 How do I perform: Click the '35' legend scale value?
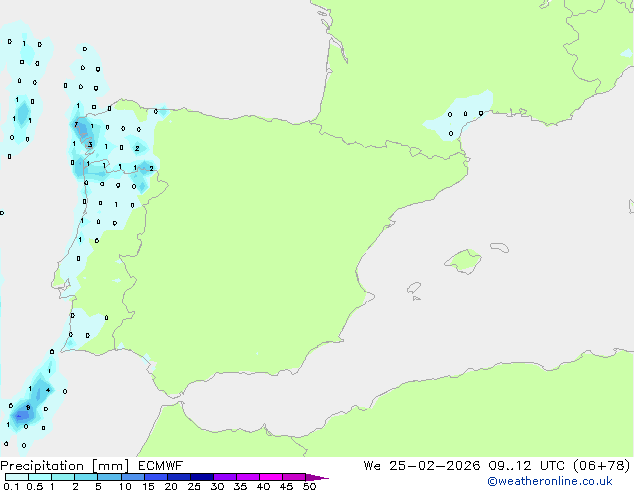[x=240, y=486]
